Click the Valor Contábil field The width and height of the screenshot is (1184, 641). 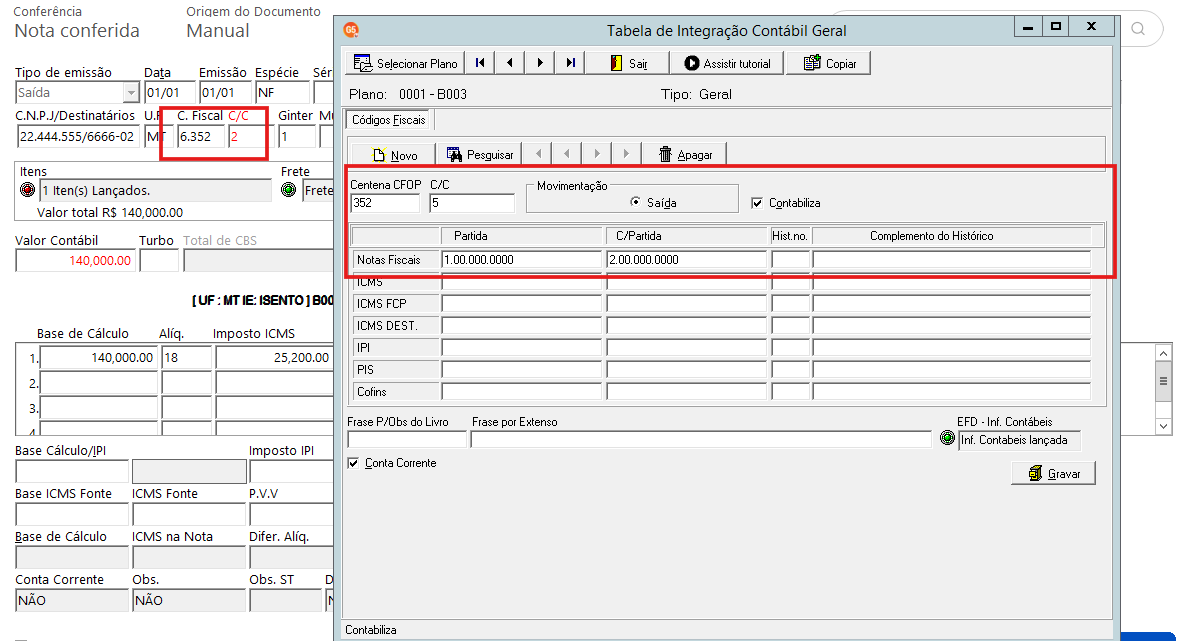(76, 260)
